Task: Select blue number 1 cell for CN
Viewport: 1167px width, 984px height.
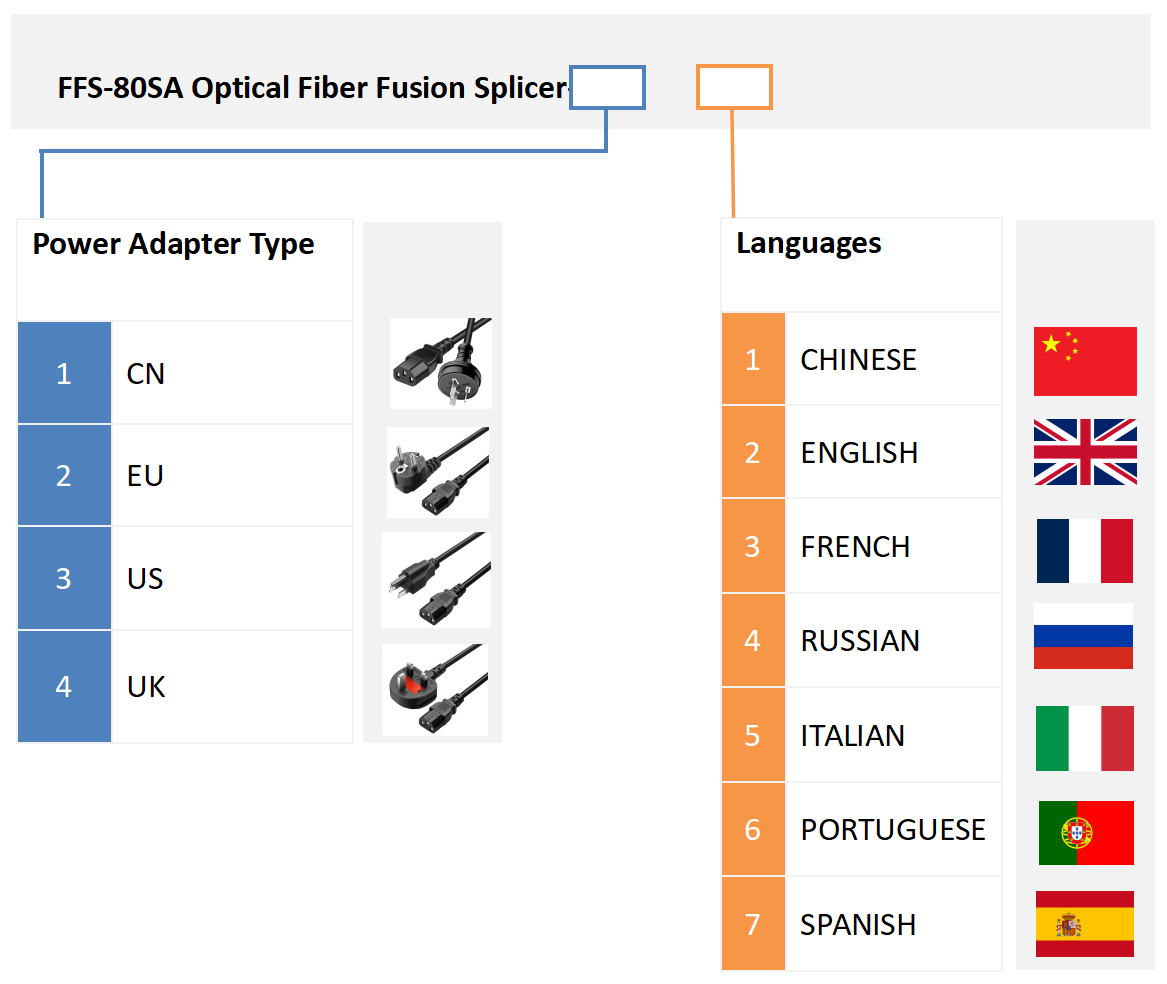Action: click(64, 373)
